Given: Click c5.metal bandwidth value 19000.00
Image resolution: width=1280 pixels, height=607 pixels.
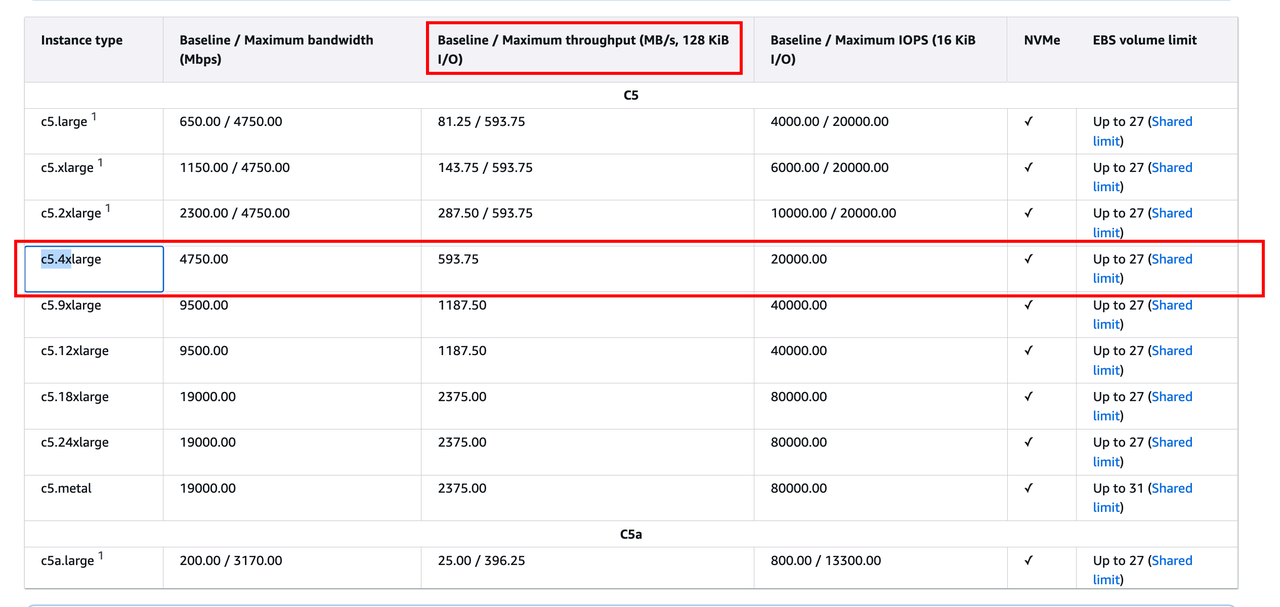Looking at the screenshot, I should pos(208,488).
